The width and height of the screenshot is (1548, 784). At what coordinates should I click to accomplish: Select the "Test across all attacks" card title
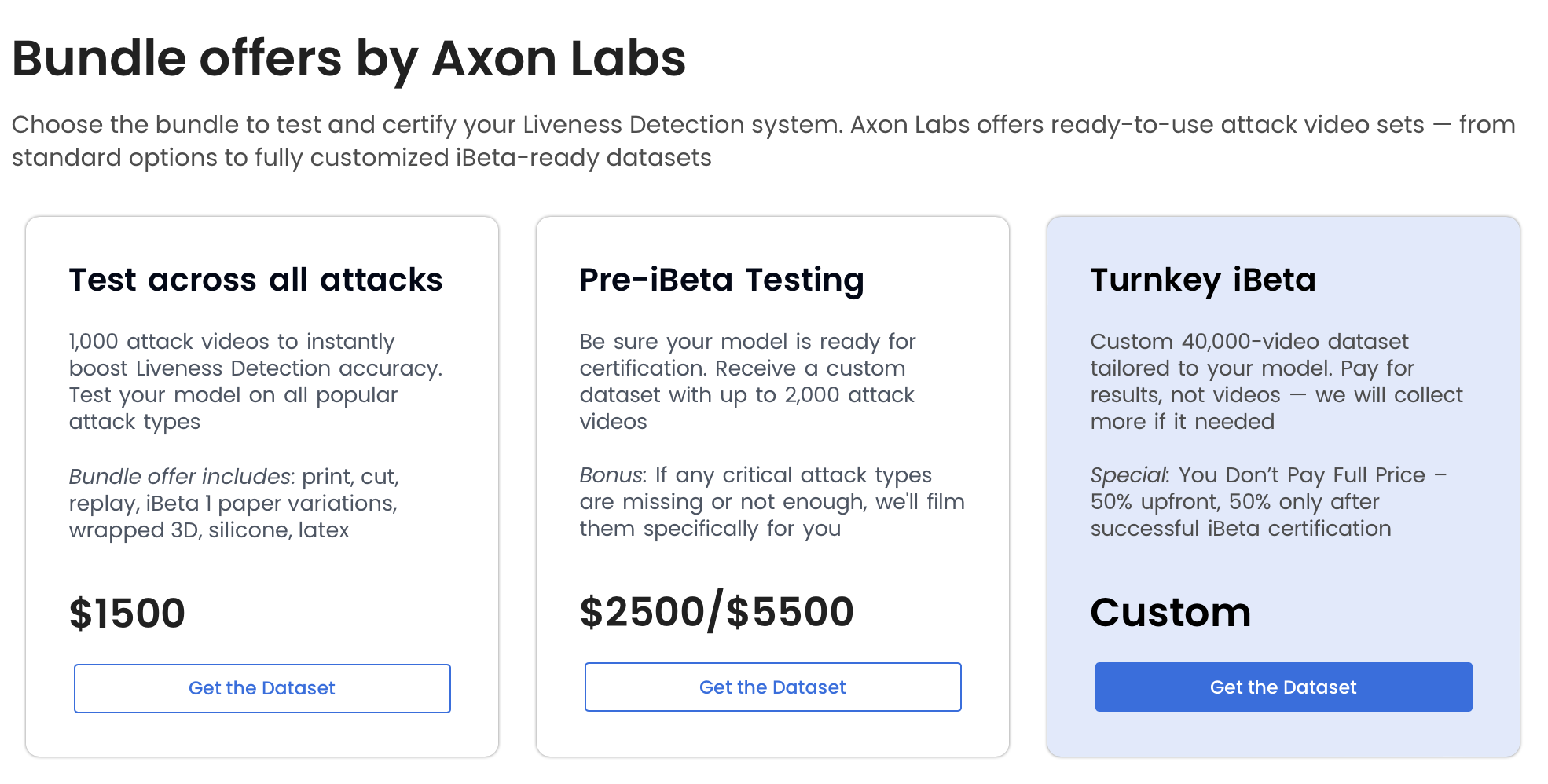(x=255, y=280)
